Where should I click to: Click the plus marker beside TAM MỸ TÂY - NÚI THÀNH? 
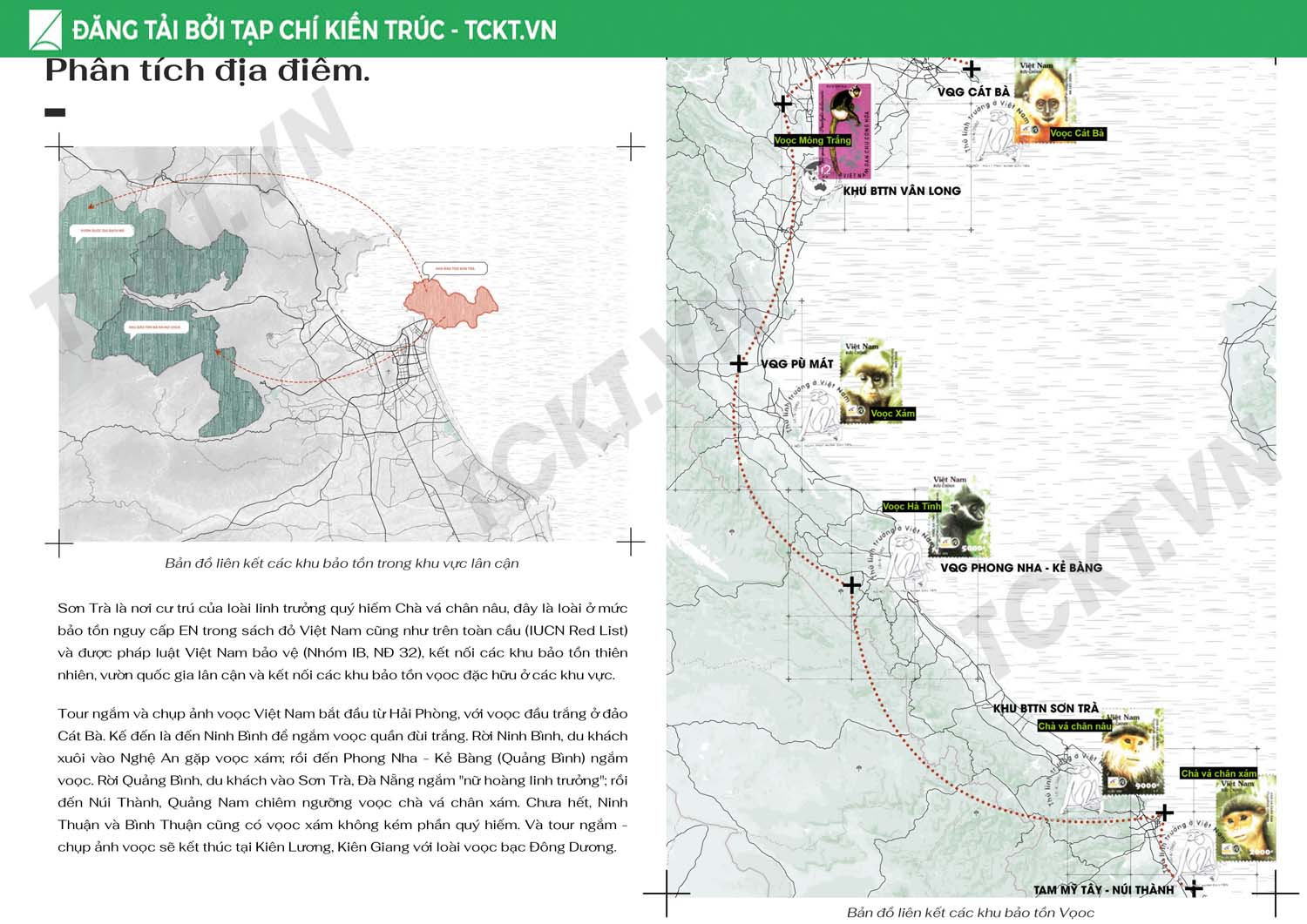click(x=1194, y=887)
